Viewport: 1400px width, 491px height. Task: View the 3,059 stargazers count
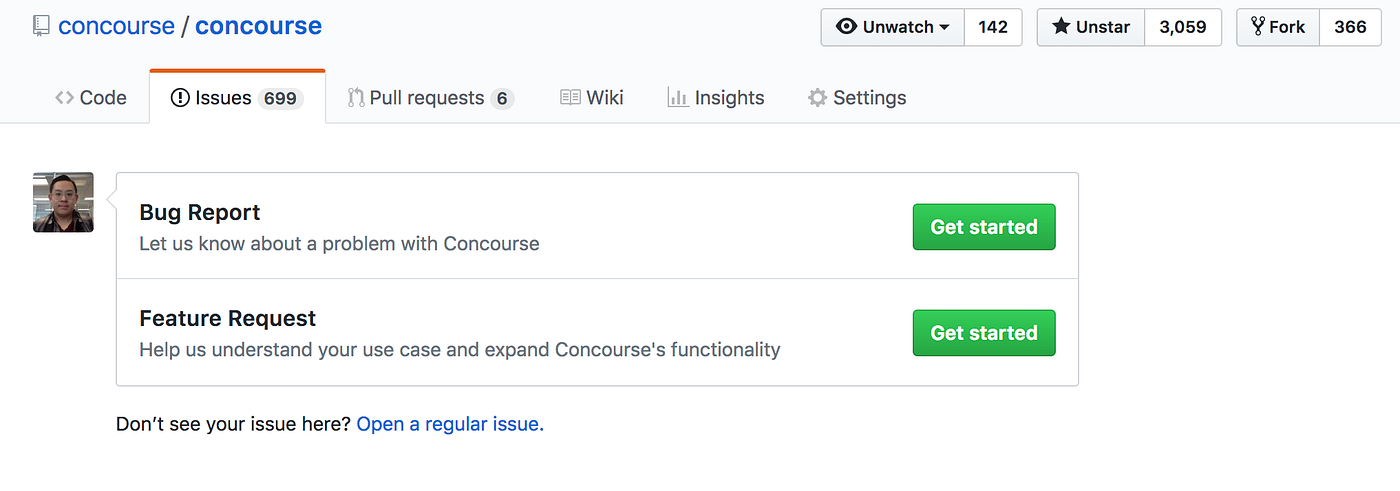coord(1183,27)
